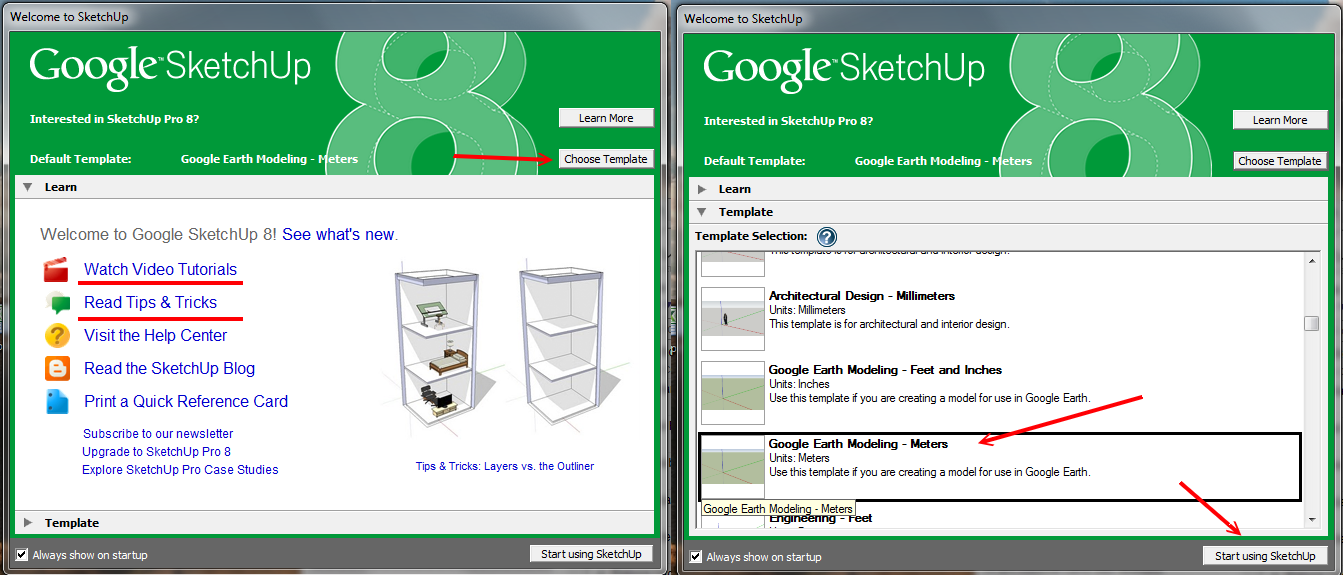Image resolution: width=1343 pixels, height=575 pixels.
Task: Open Read the SketchUp Blog link
Action: pos(169,368)
